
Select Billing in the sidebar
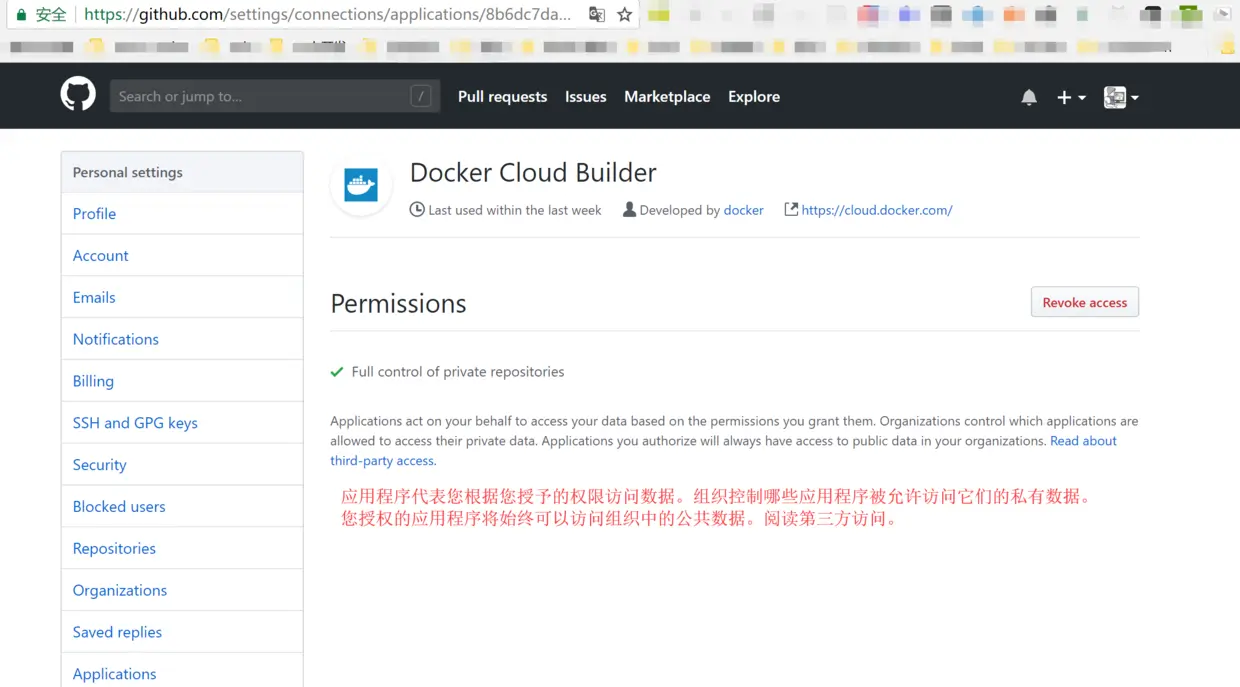[x=182, y=382]
